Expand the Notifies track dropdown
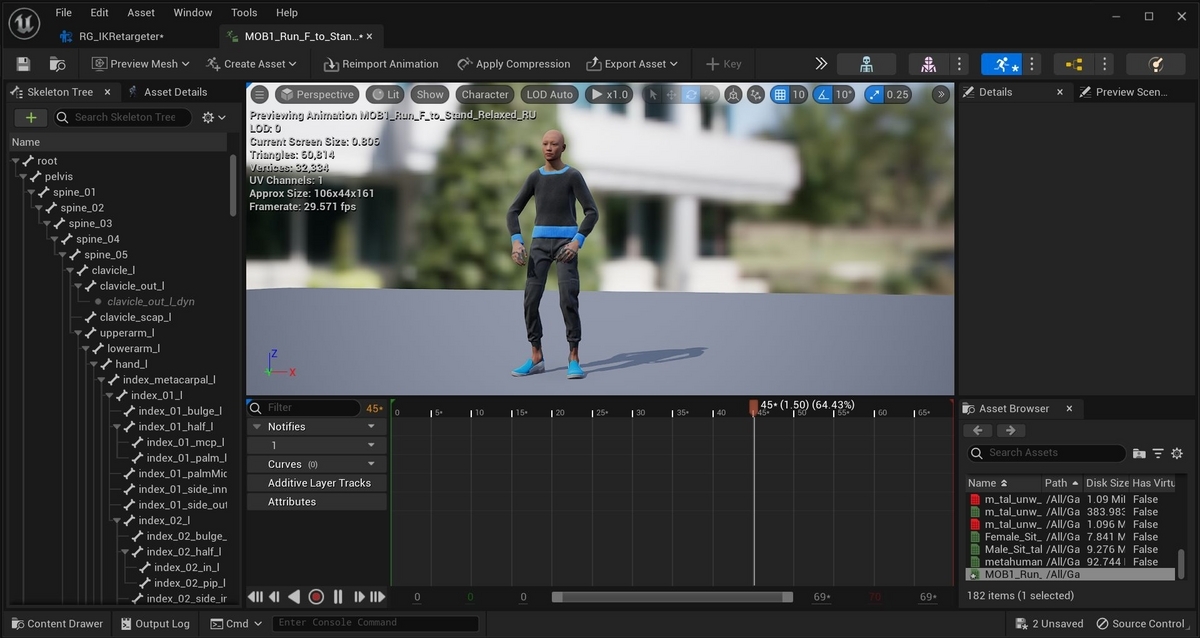The width and height of the screenshot is (1200, 638). click(371, 426)
